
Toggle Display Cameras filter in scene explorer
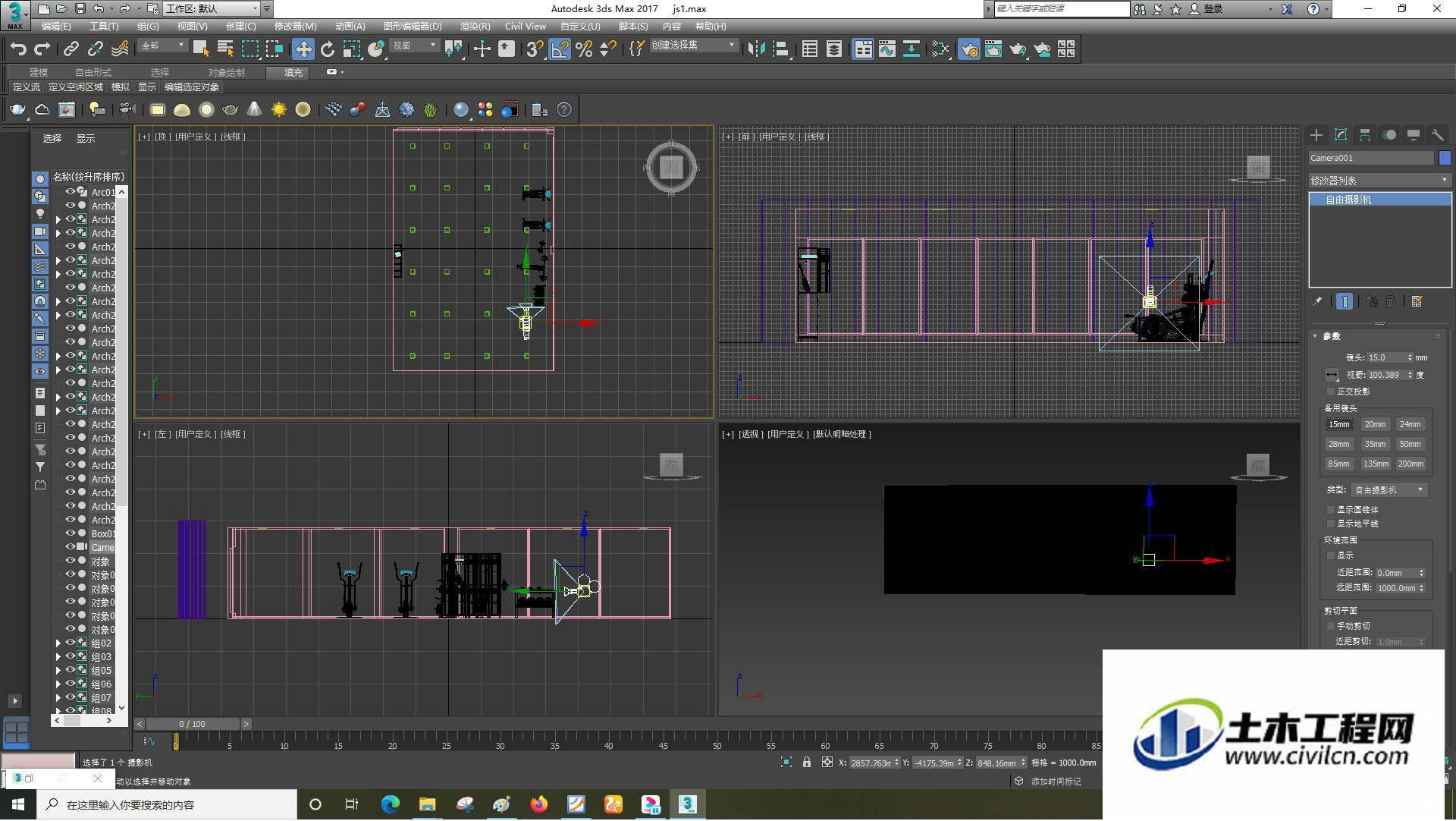pos(40,231)
